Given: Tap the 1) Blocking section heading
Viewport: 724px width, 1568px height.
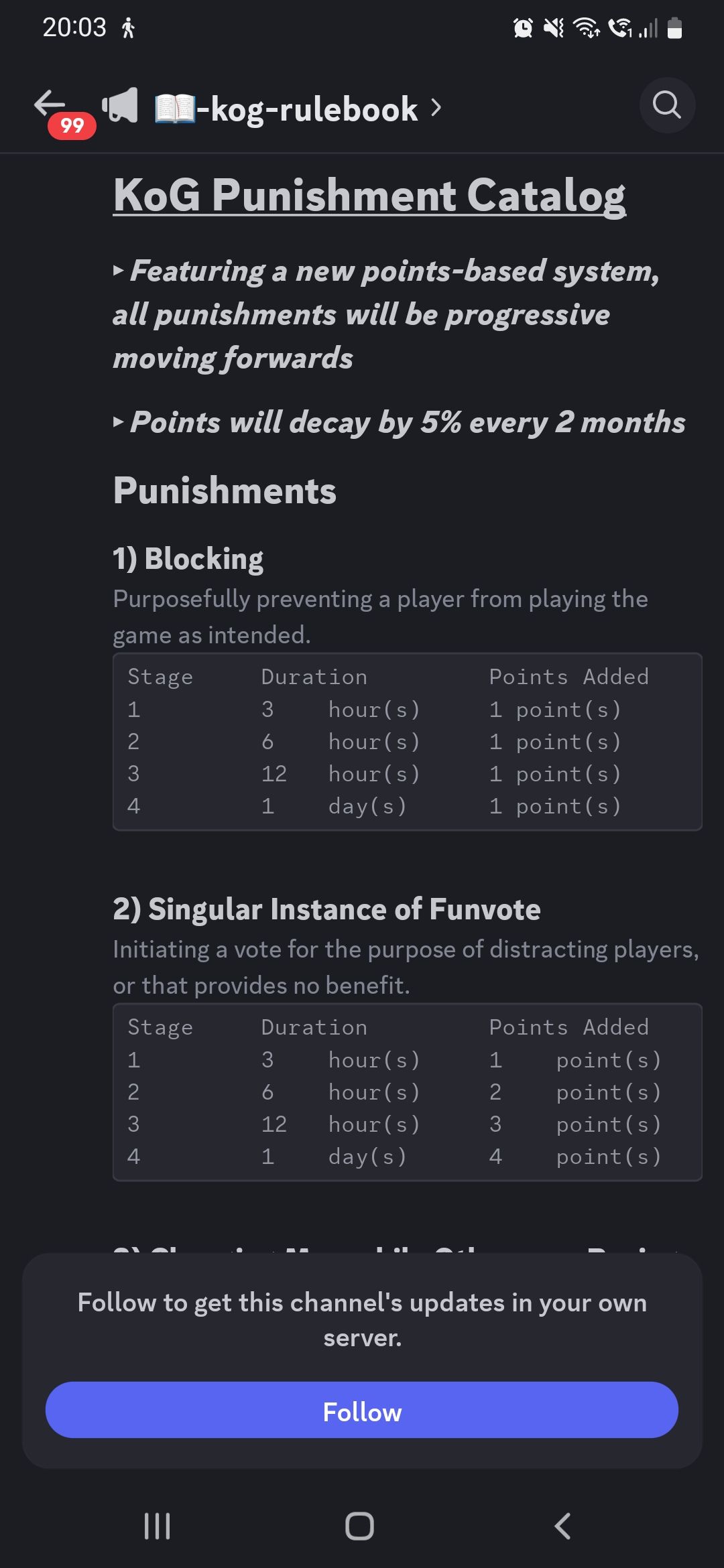Looking at the screenshot, I should coord(188,559).
